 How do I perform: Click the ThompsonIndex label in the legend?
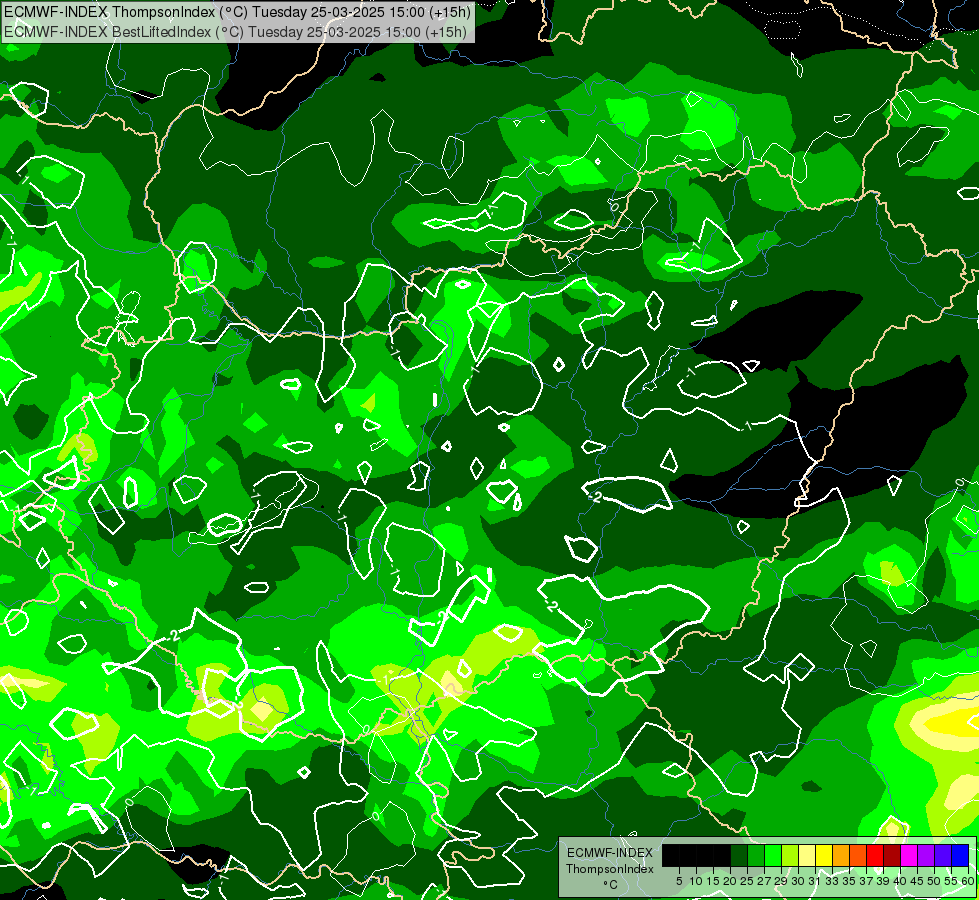click(x=610, y=869)
